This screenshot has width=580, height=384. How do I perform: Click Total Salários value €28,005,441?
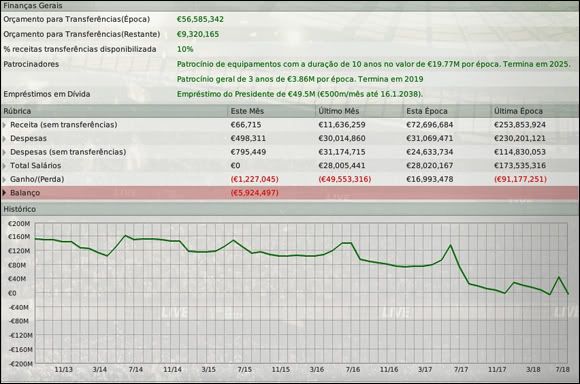click(x=342, y=165)
